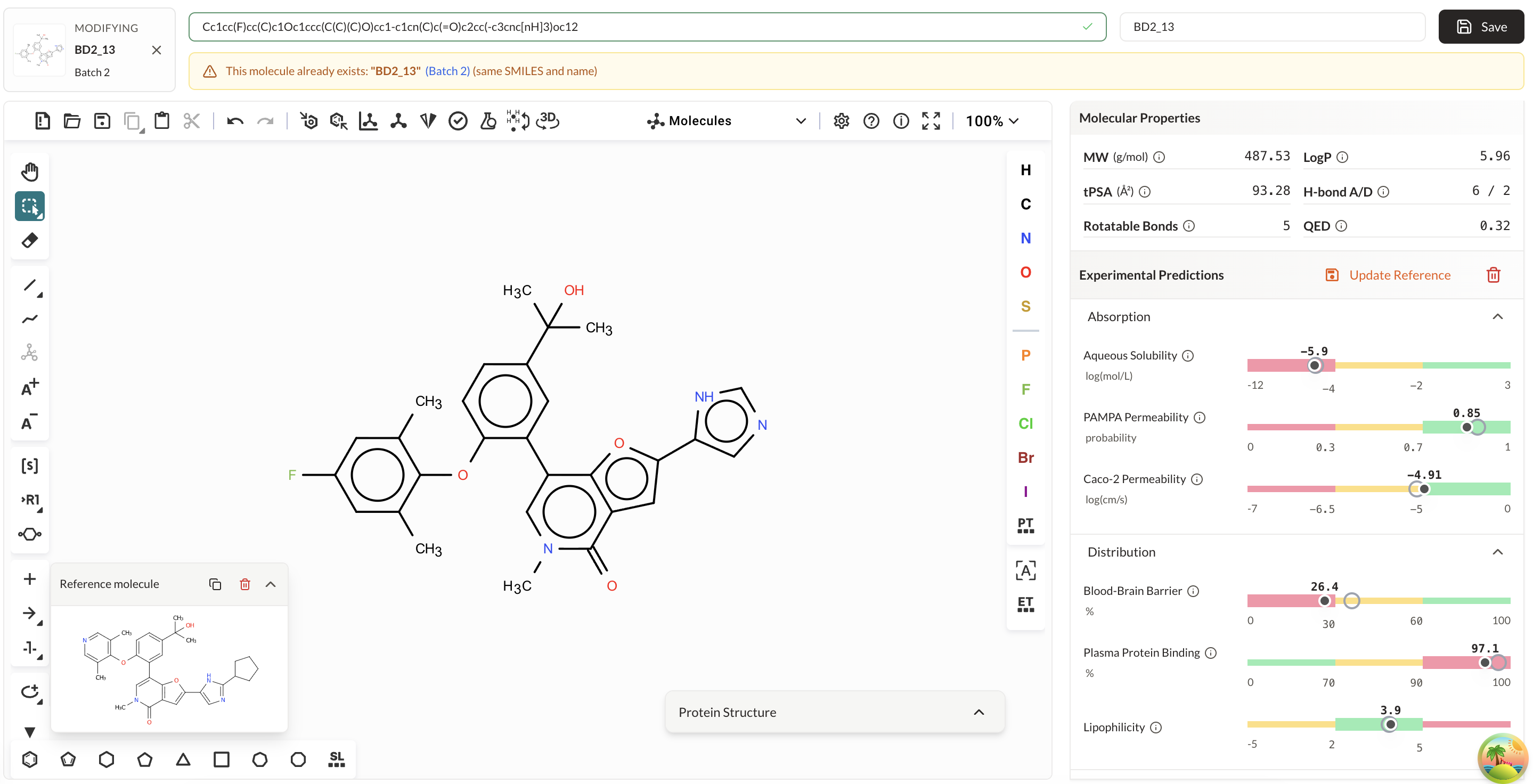Insert cyclopentane ring template
Viewport: 1533px width, 784px height.
click(144, 759)
